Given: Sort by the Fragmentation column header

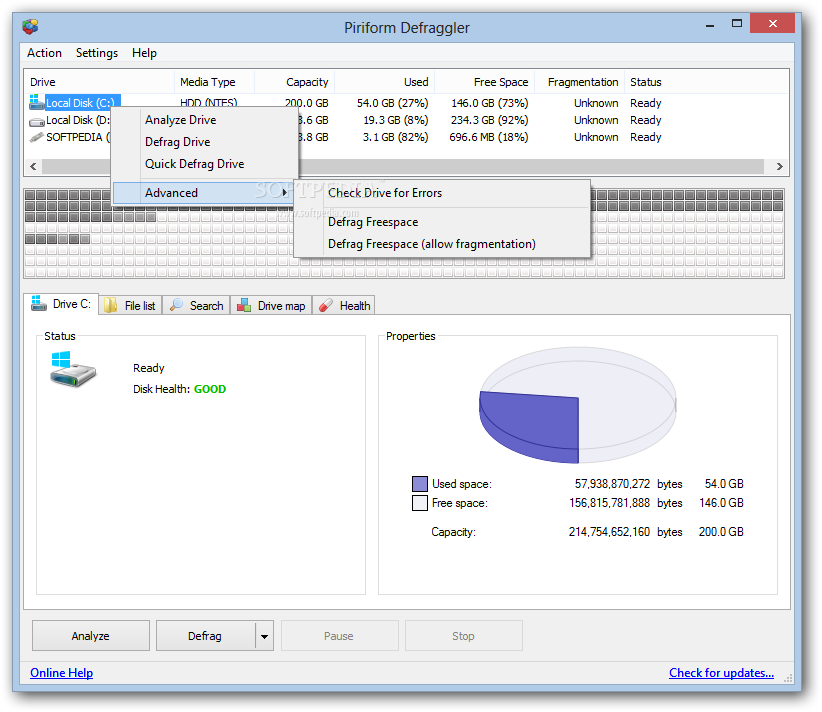Looking at the screenshot, I should pyautogui.click(x=580, y=82).
